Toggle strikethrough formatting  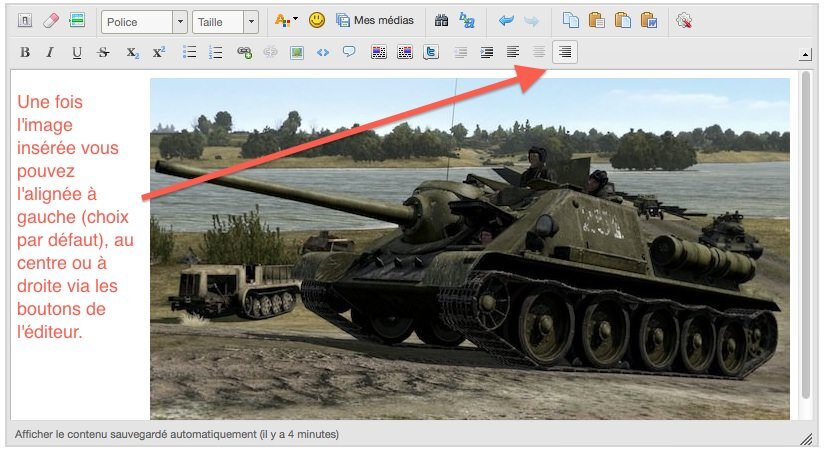coord(103,52)
